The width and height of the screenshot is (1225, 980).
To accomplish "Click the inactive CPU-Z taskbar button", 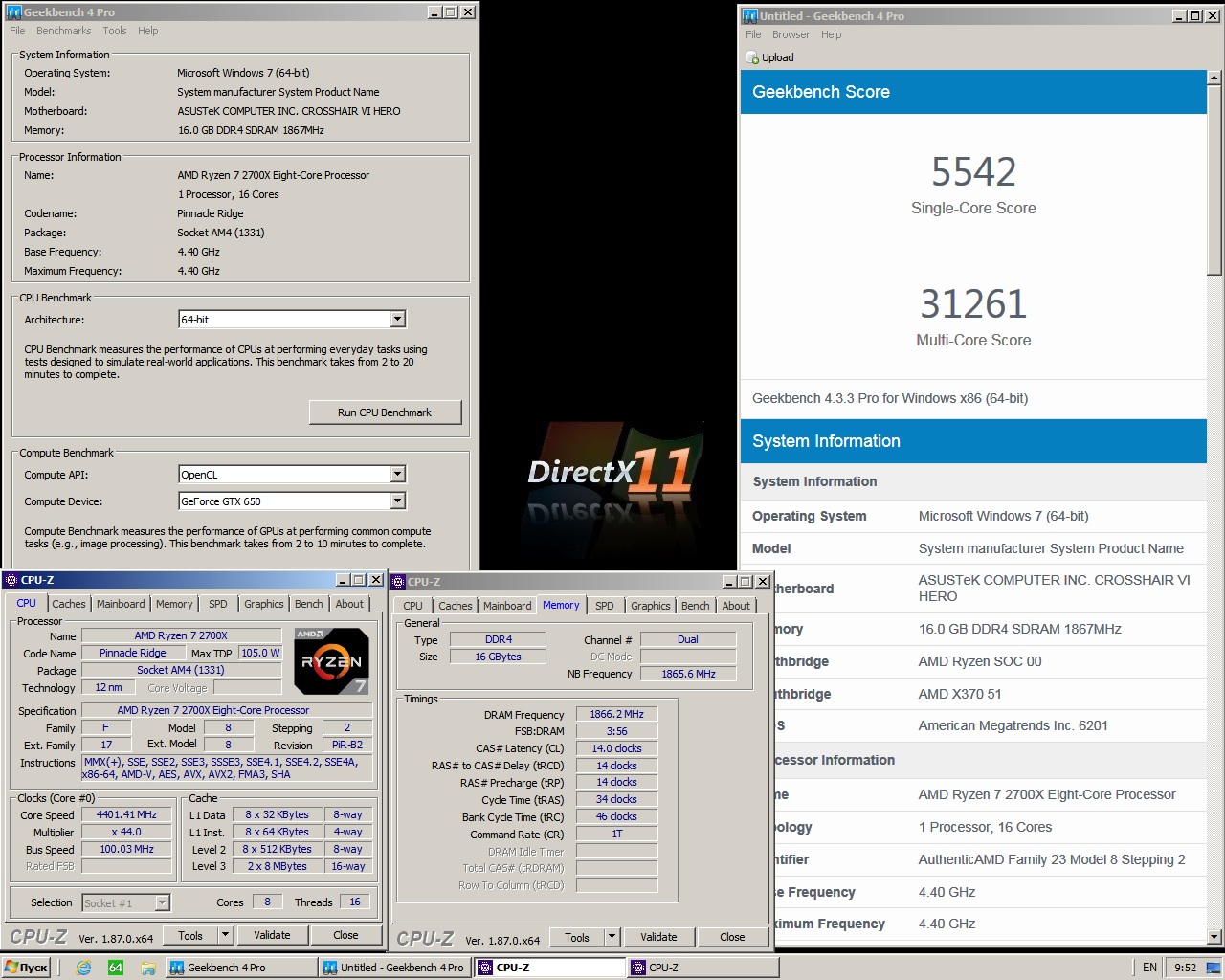I will point(702,968).
